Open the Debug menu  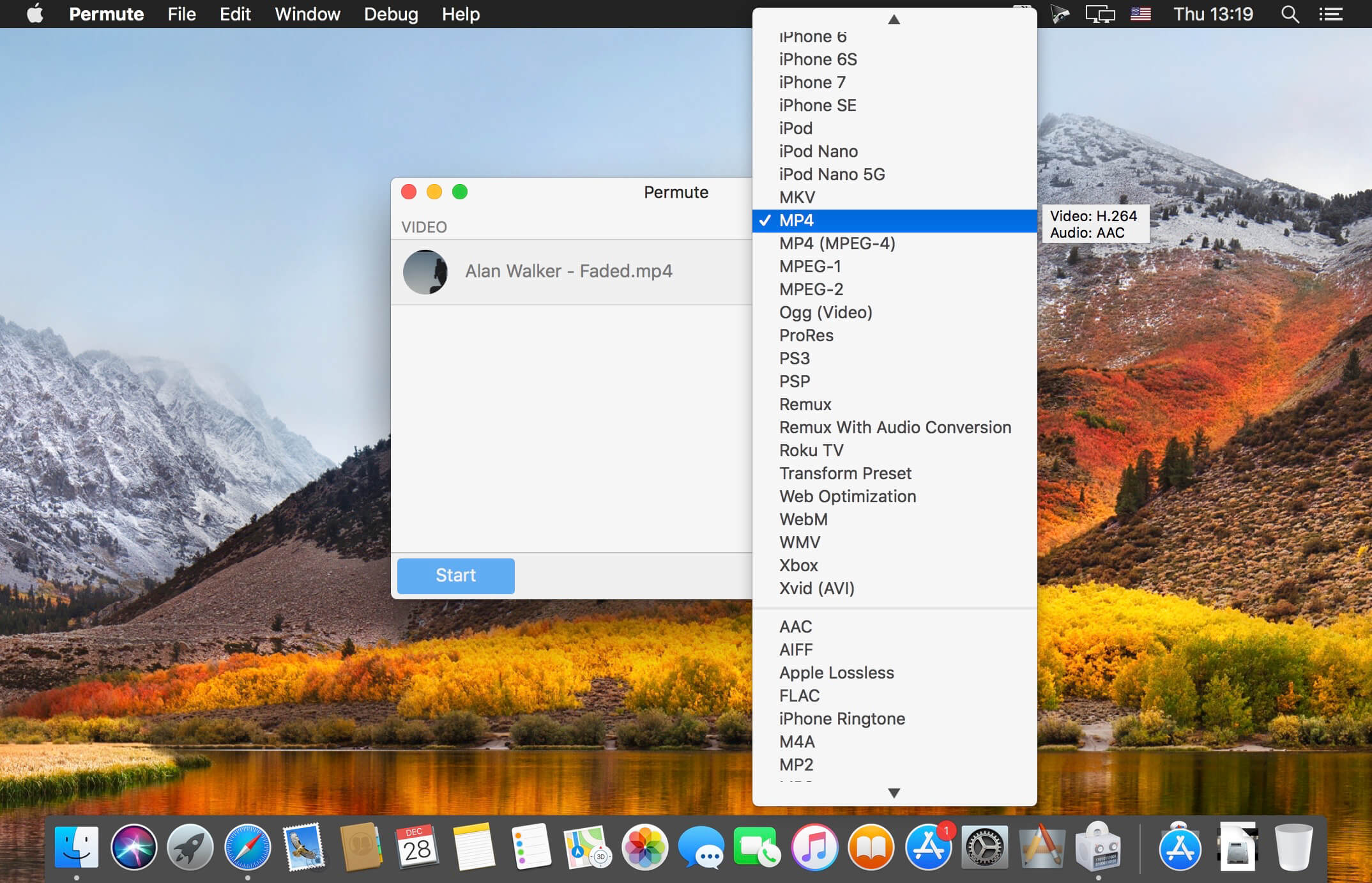391,14
